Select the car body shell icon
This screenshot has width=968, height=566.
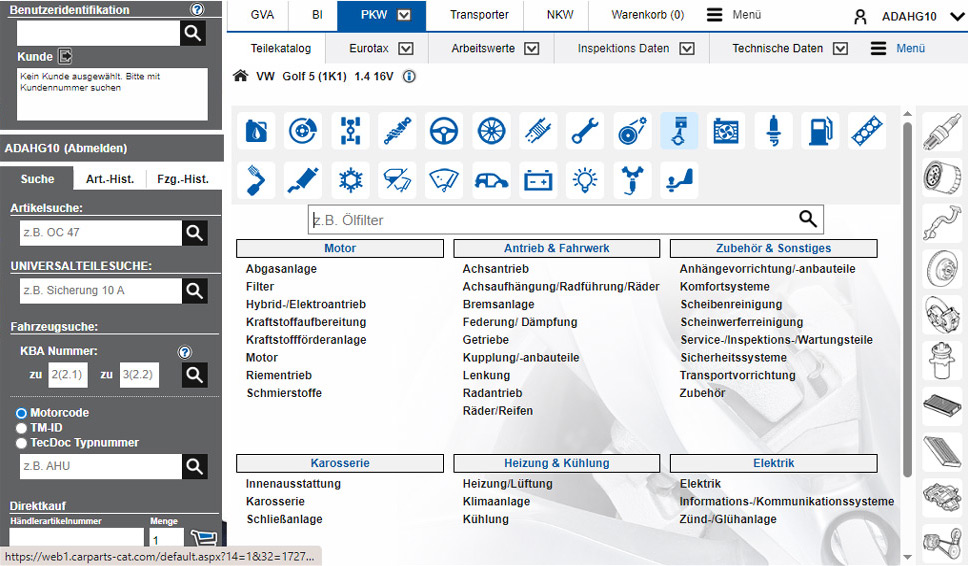[x=491, y=180]
